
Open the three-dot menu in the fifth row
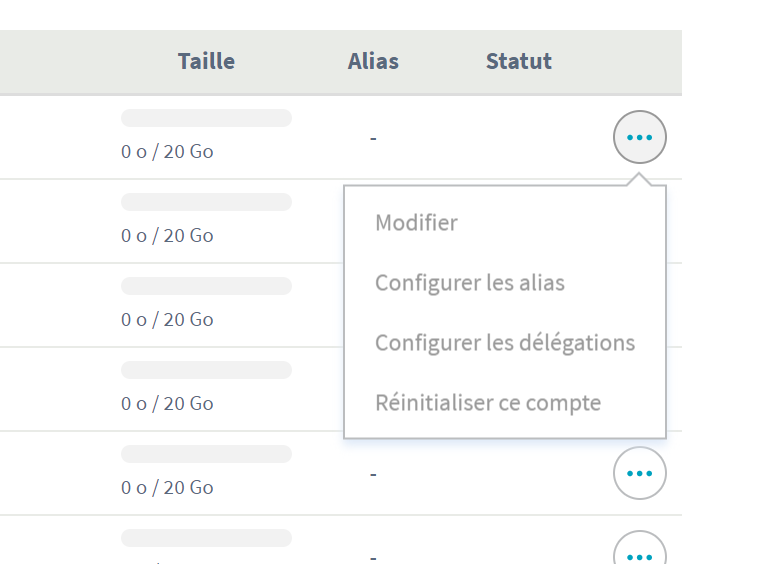pos(639,473)
